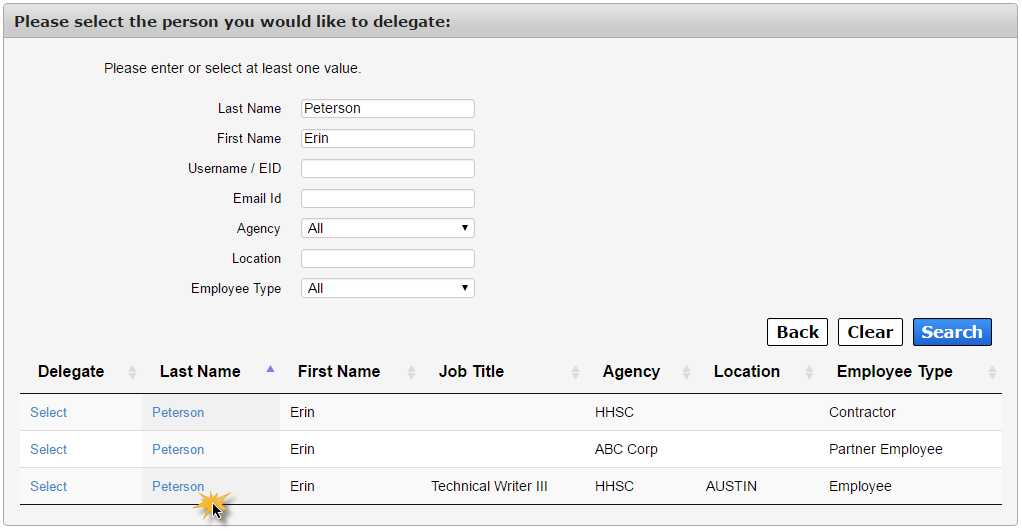Sort by the Last Name column arrow
This screenshot has width=1022, height=531.
pyautogui.click(x=270, y=369)
